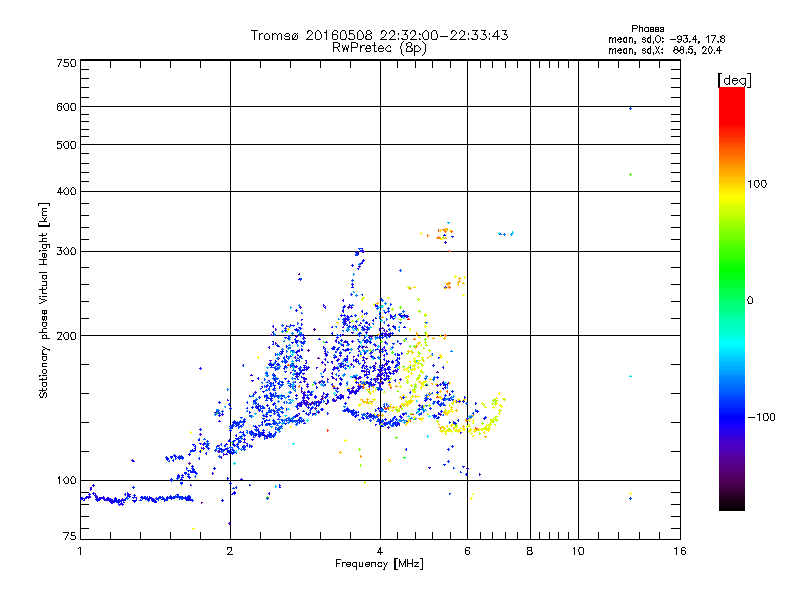Click the x-axis tick label '4'

coord(380,551)
